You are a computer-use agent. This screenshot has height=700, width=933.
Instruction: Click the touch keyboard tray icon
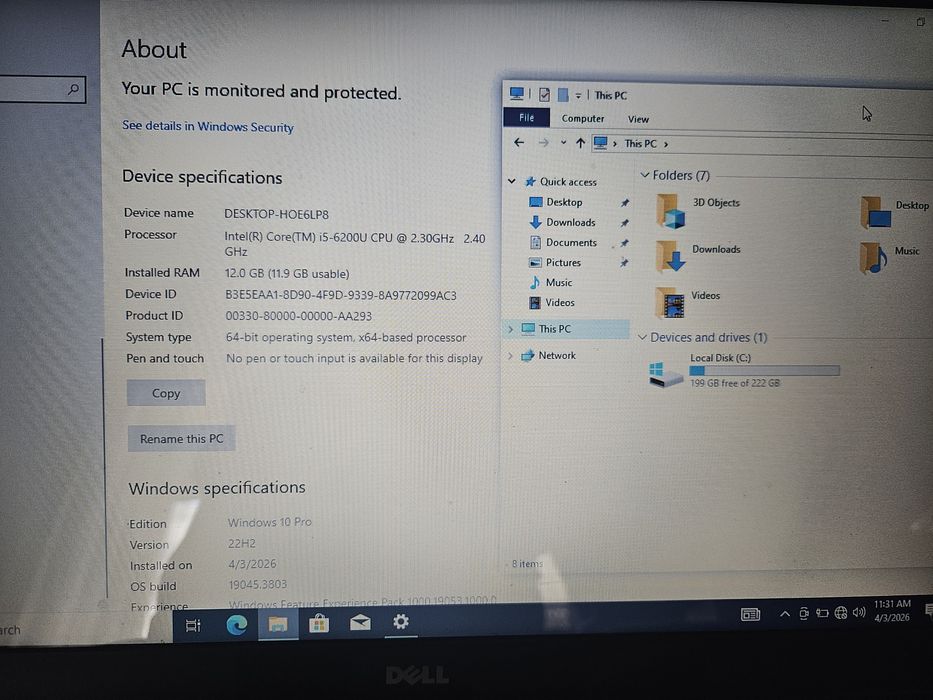pyautogui.click(x=750, y=614)
